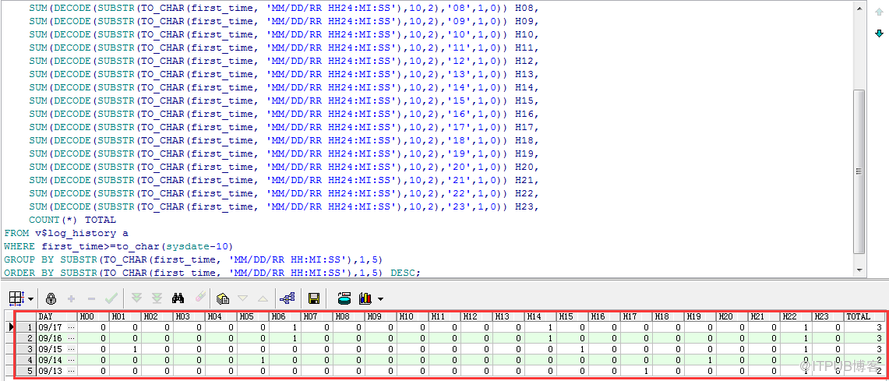Screen dimensions: 889x381
Task: Click the blue down arrow beside editor
Action: click(x=879, y=34)
